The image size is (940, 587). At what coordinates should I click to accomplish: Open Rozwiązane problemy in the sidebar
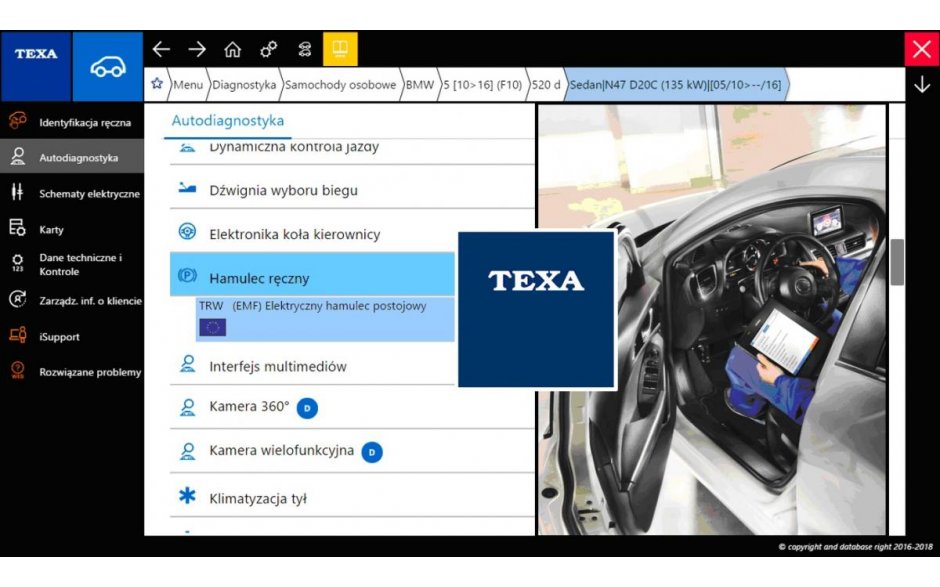72,372
